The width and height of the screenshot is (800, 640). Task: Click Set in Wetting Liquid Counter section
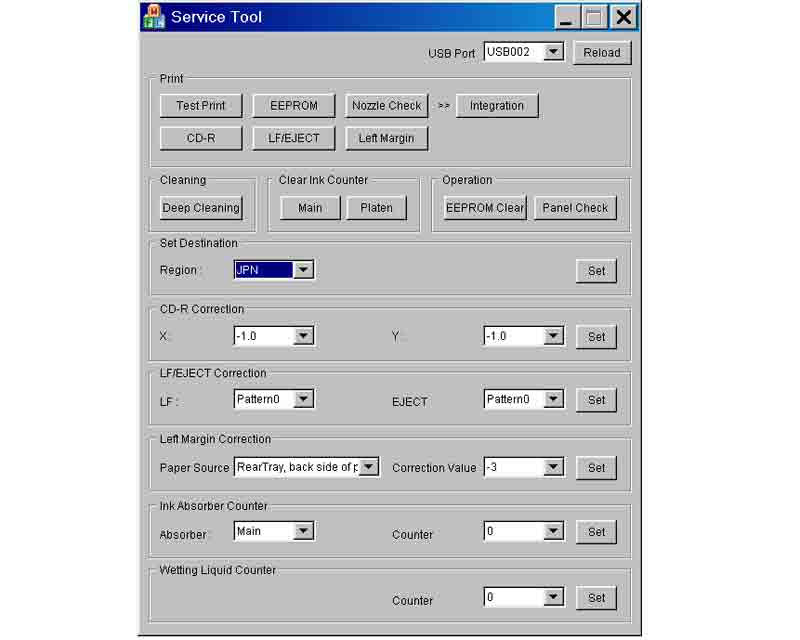596,598
